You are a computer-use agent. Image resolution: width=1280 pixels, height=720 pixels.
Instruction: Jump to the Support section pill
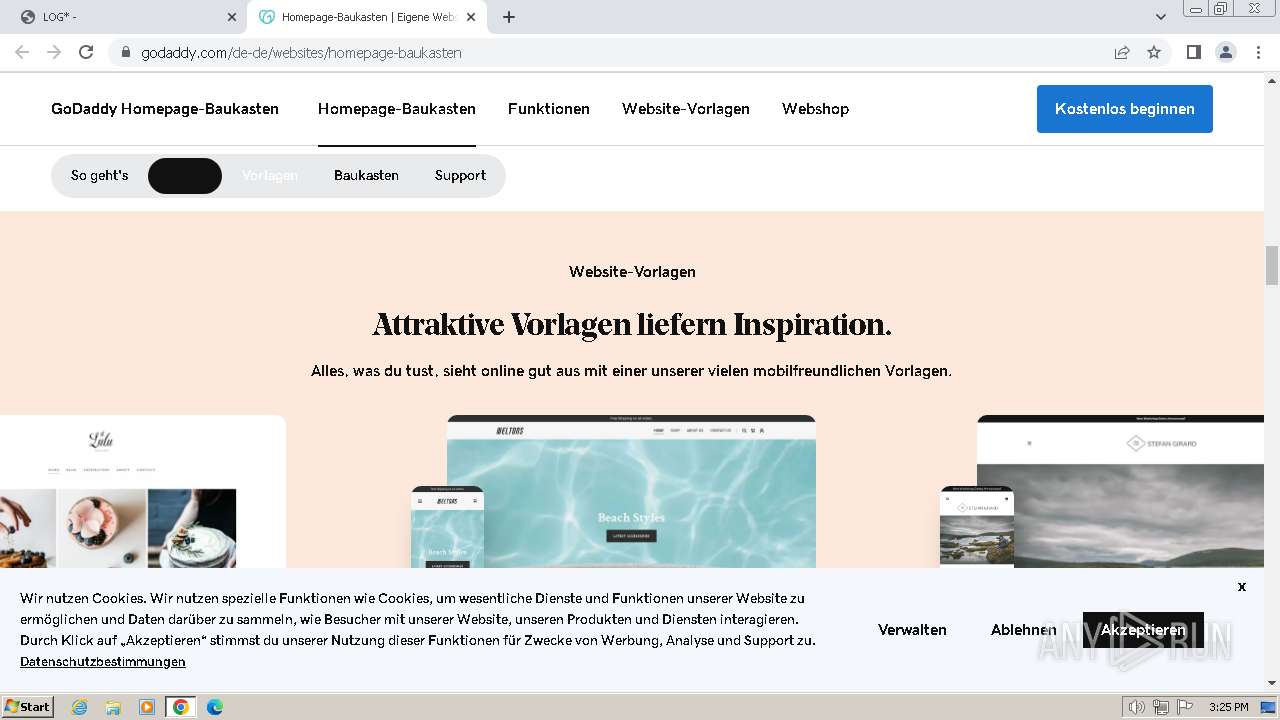click(460, 176)
